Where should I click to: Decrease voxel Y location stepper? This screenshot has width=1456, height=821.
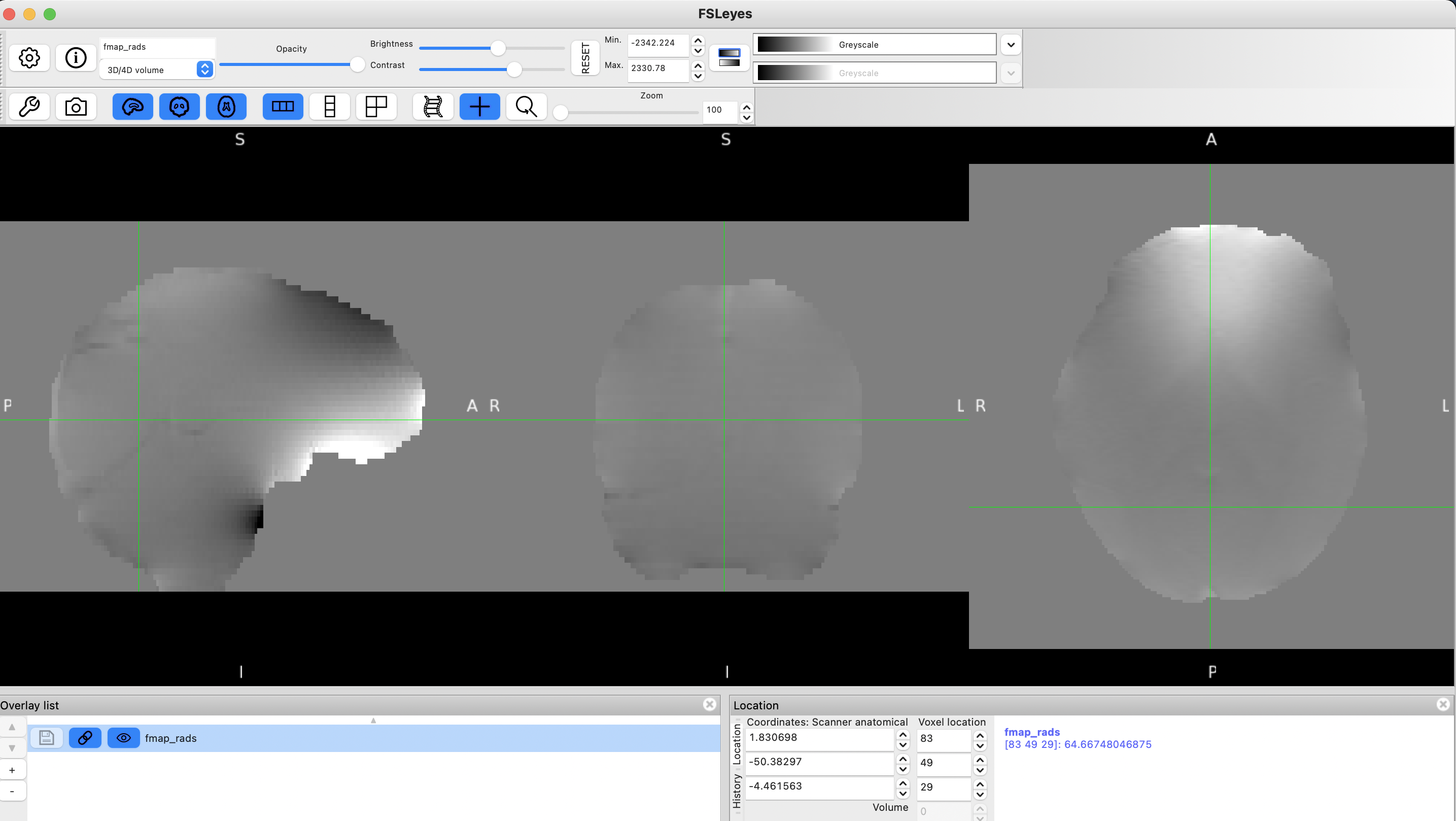point(980,770)
